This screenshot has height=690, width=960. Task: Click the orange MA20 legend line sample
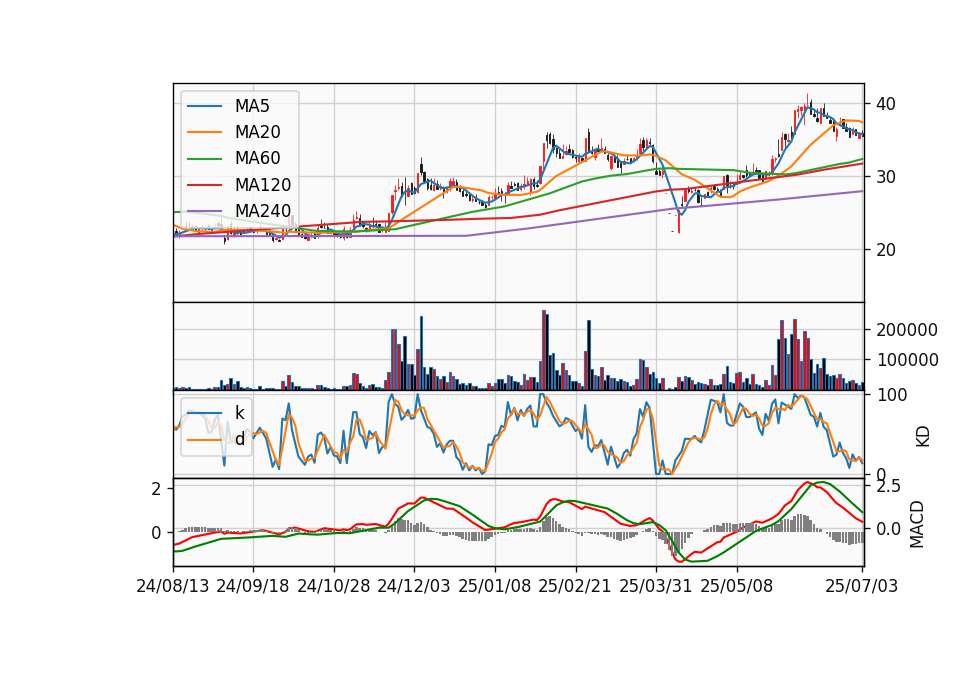204,132
